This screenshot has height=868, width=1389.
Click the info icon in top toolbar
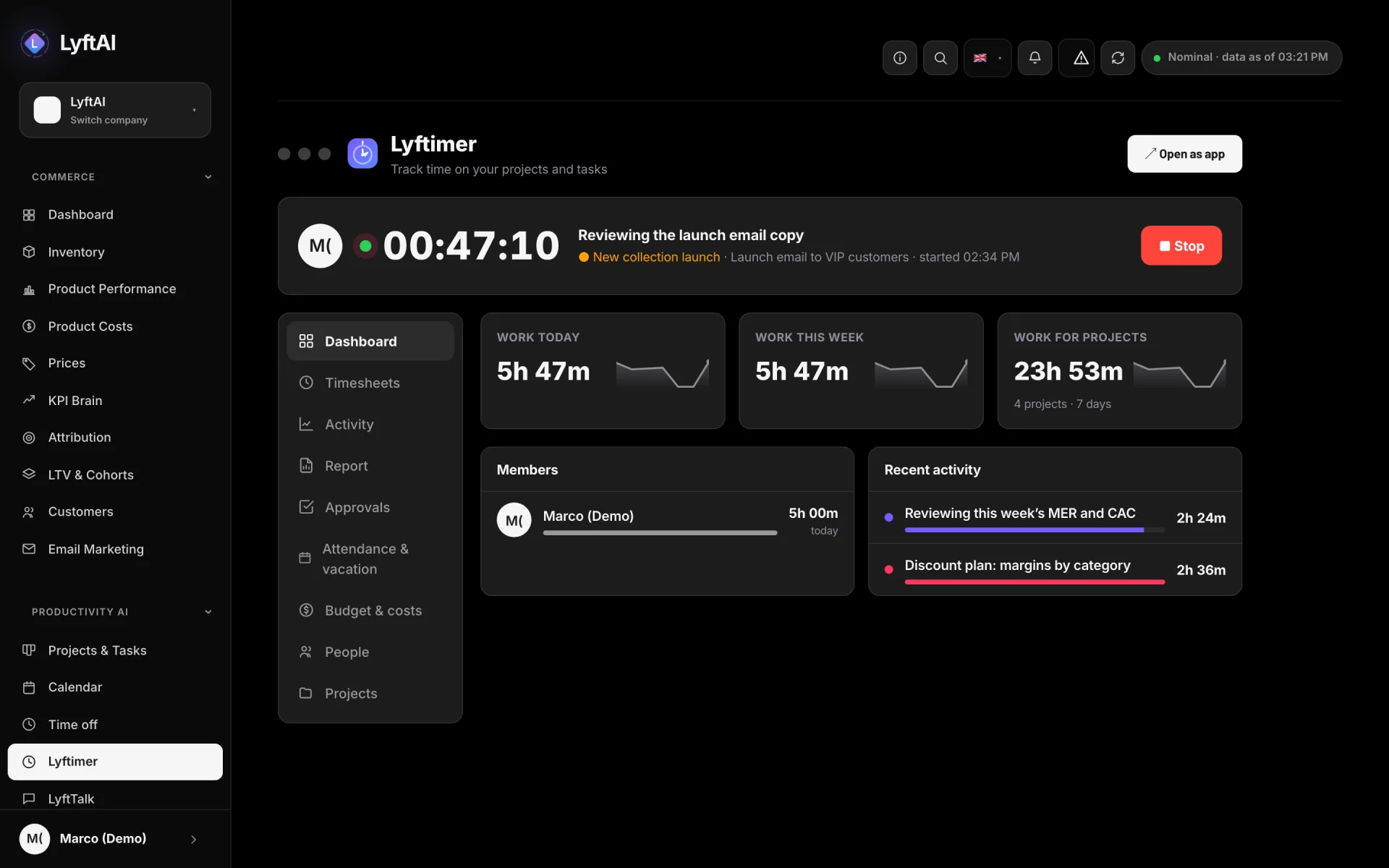pos(899,58)
